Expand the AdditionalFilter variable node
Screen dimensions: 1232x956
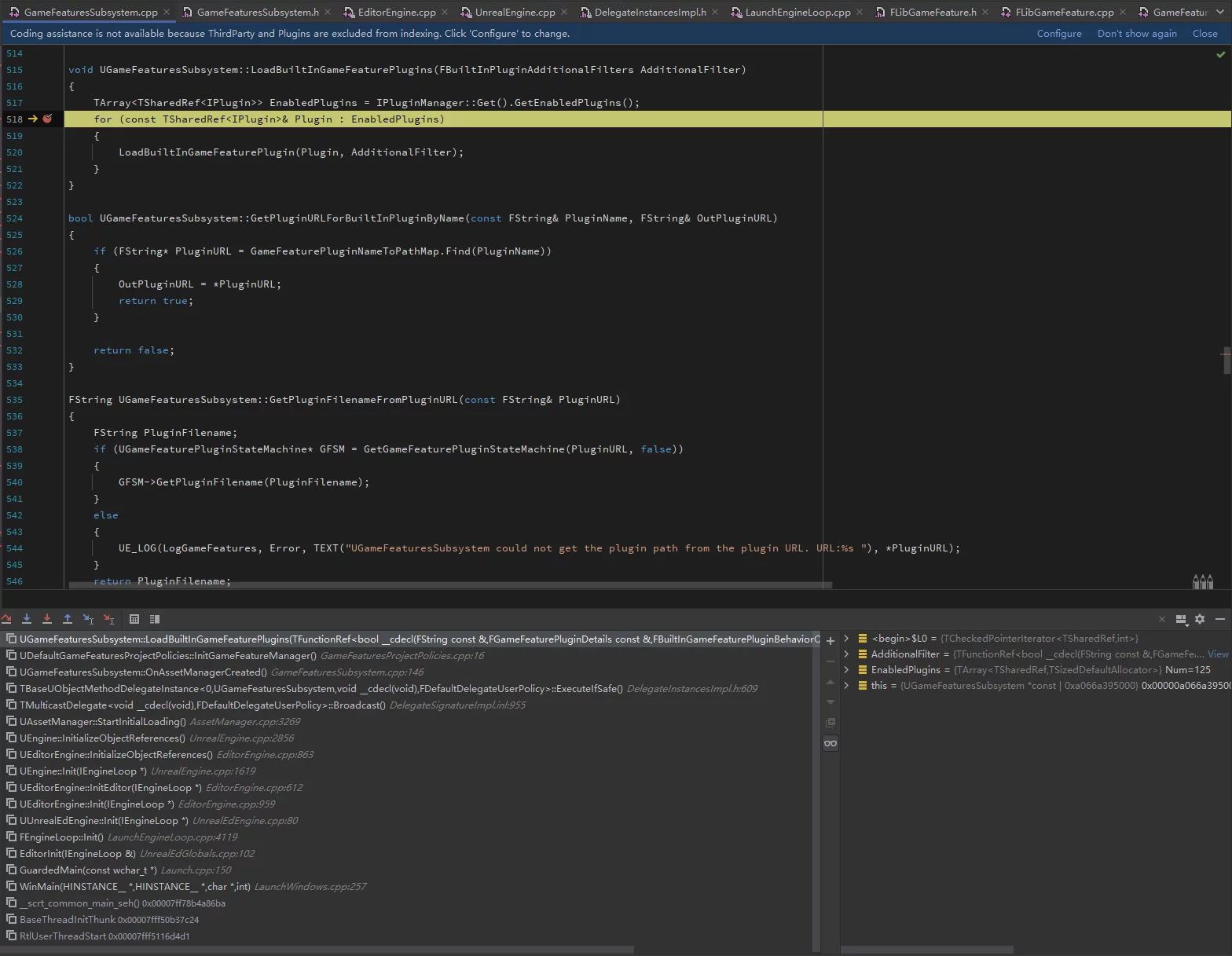point(846,654)
